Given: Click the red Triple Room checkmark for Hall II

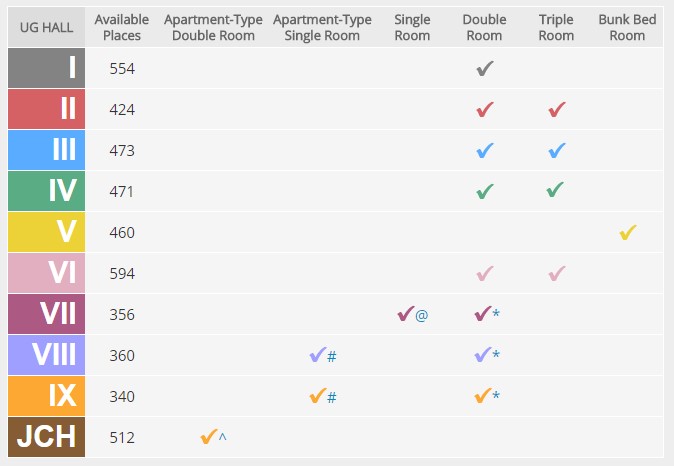Looking at the screenshot, I should tap(557, 109).
